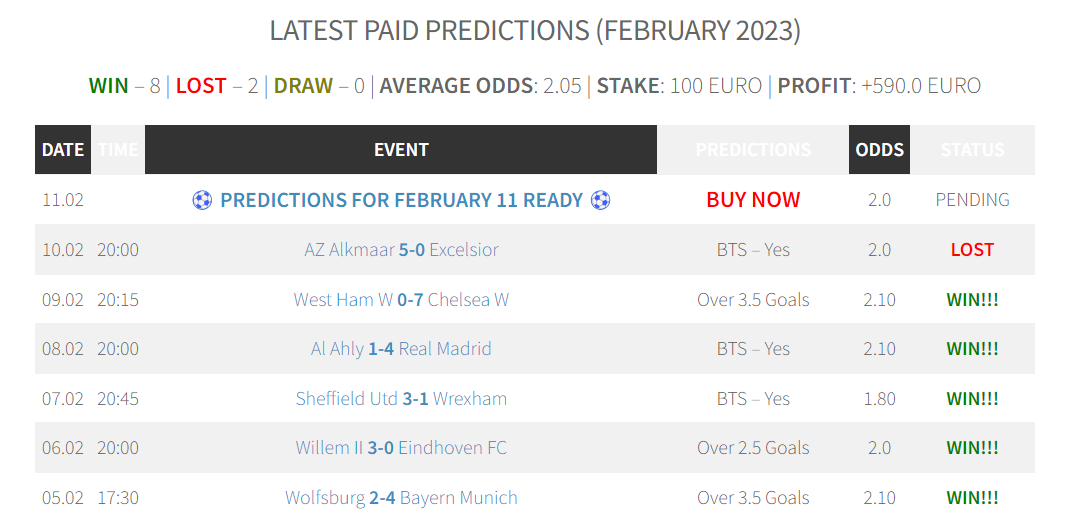This screenshot has width=1072, height=521.
Task: Click the red LOST status for AZ Alkmaar
Action: 972,250
